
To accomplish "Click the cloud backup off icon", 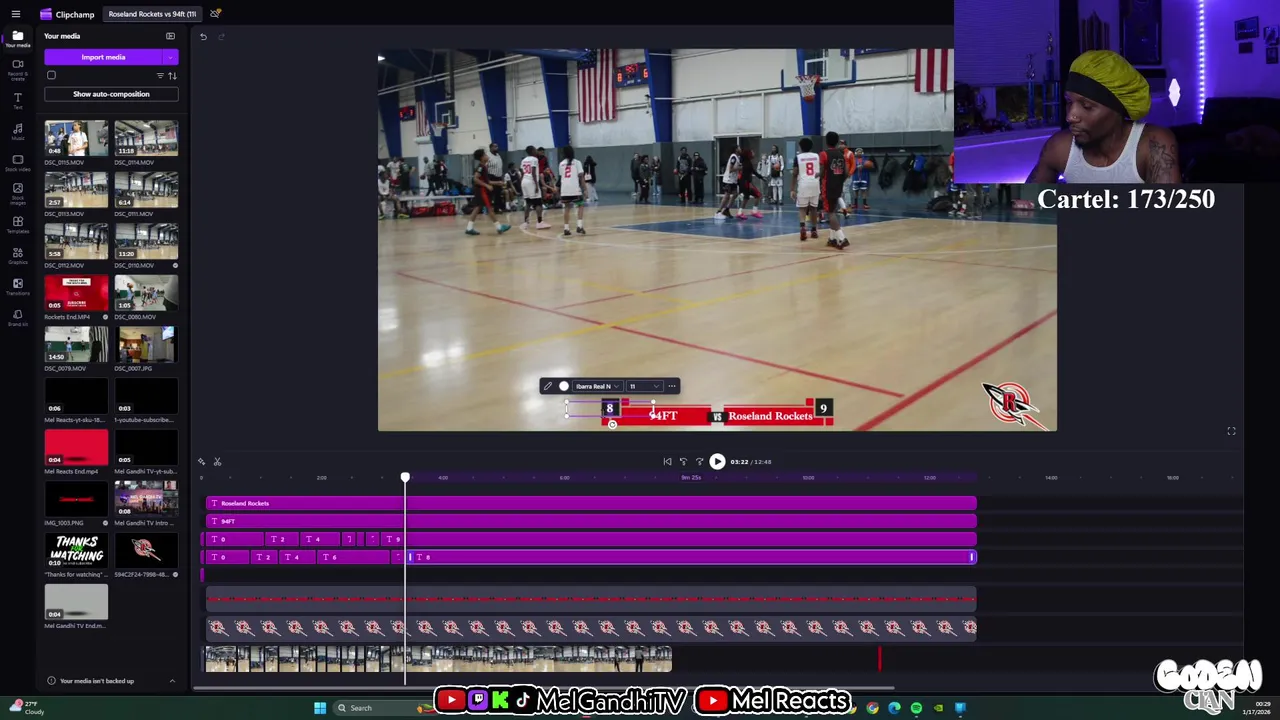I will click(x=215, y=13).
